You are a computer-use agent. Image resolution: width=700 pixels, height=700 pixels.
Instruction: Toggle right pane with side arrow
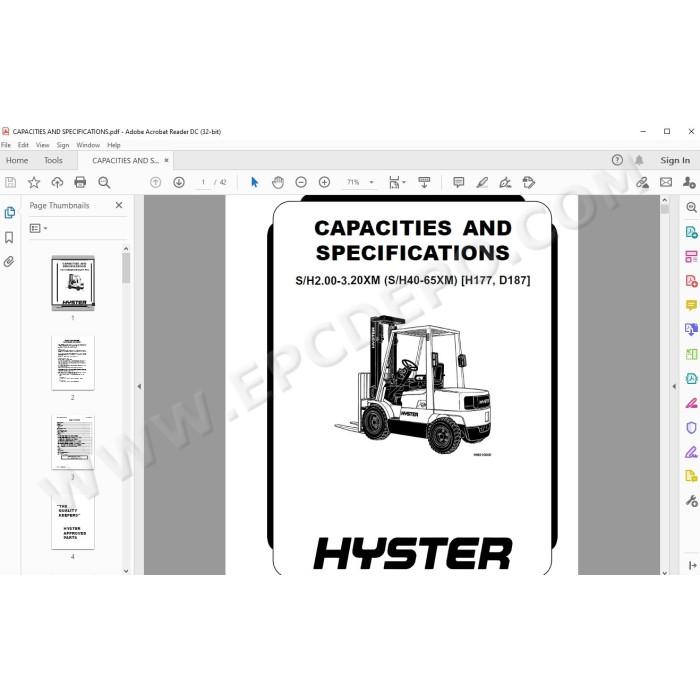click(x=674, y=386)
